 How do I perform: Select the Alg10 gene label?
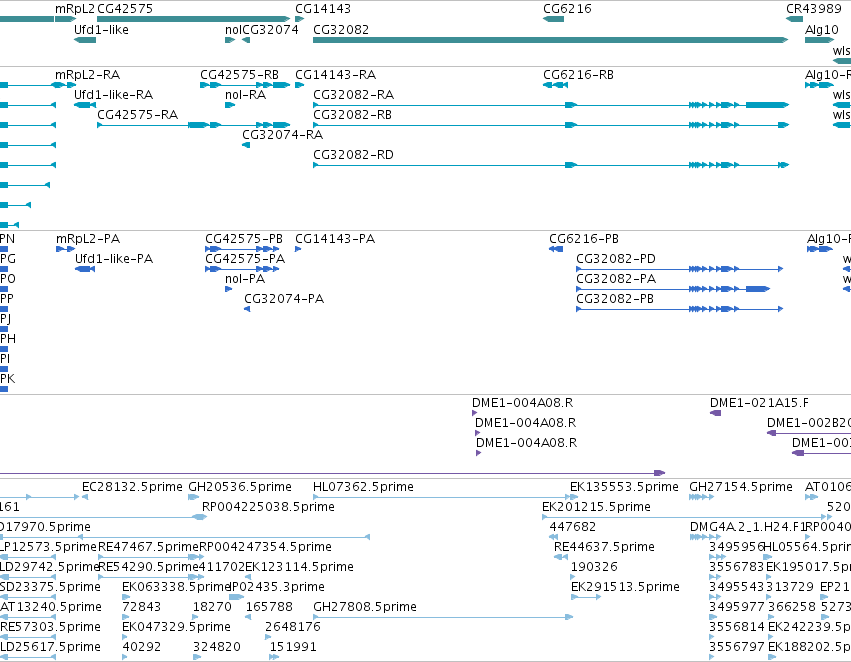pos(822,29)
